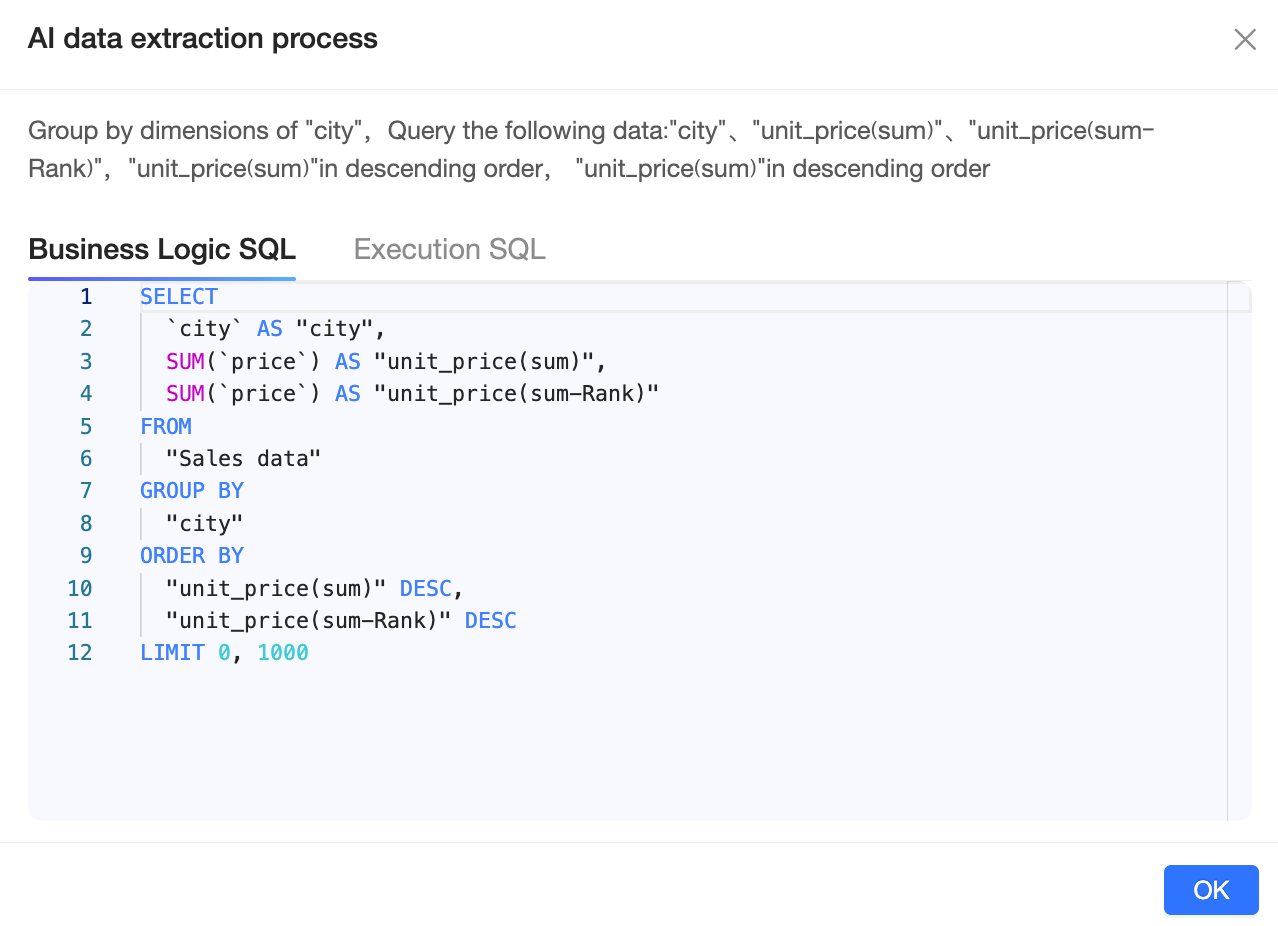Screen dimensions: 1278x926
Task: Select the Business Logic SQL tab
Action: coord(162,249)
